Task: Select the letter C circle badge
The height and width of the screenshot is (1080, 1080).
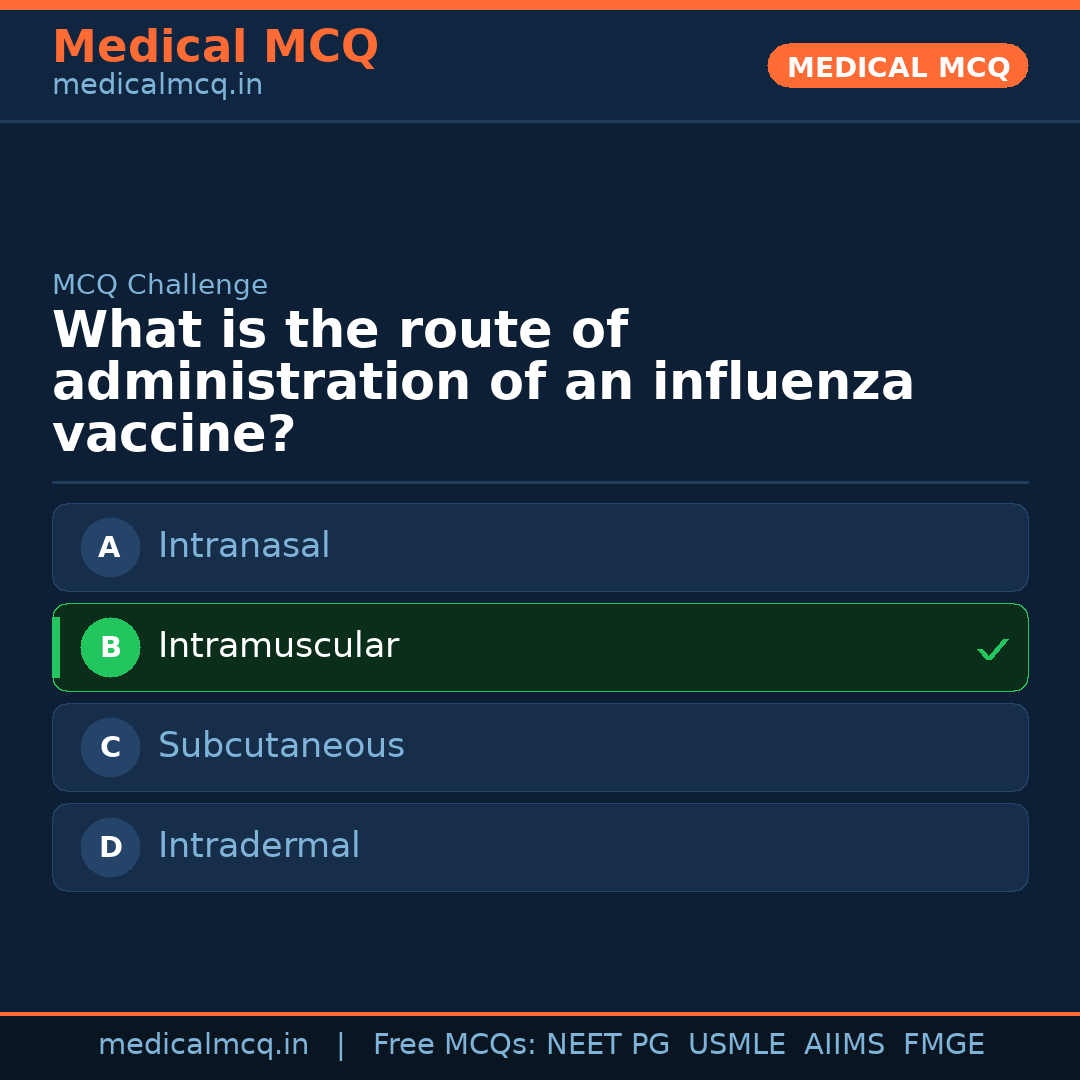Action: click(x=110, y=748)
